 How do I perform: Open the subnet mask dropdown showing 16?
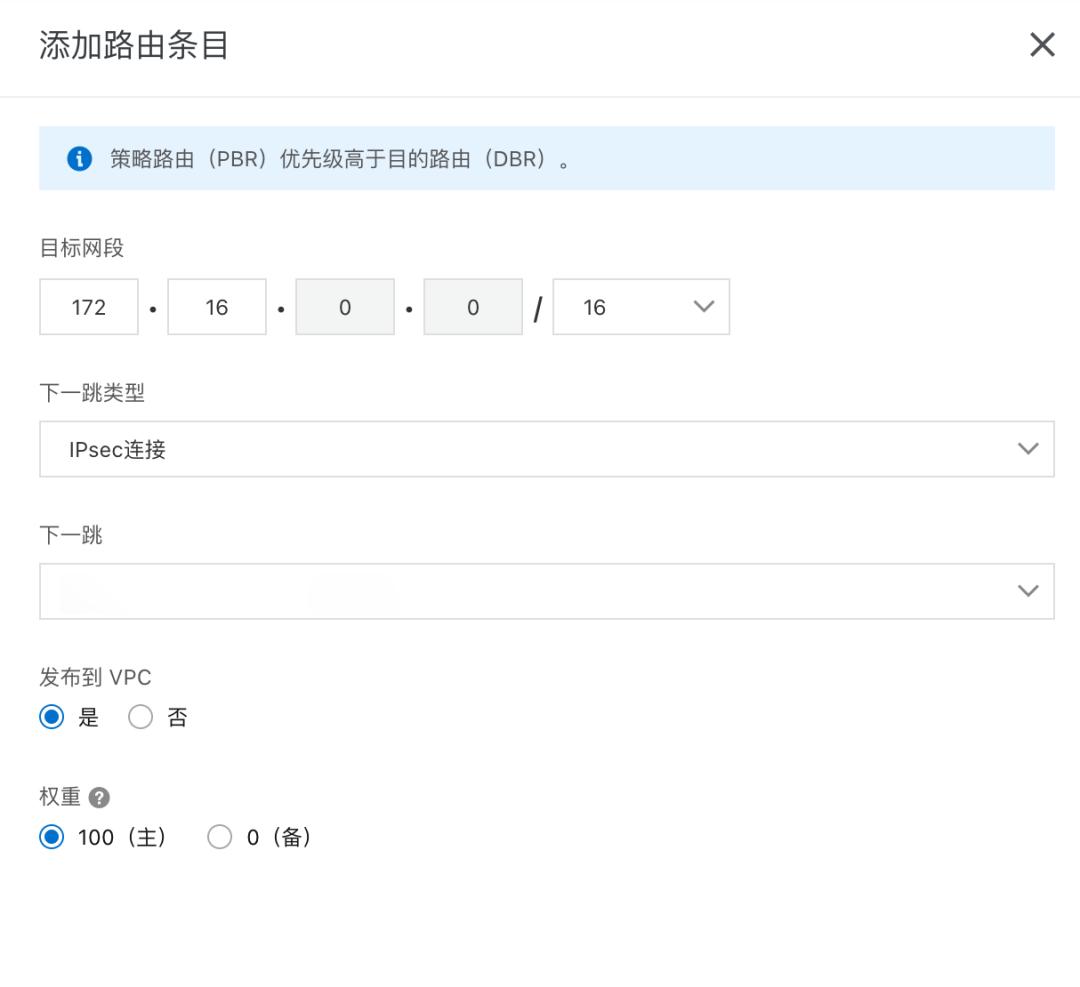tap(640, 307)
